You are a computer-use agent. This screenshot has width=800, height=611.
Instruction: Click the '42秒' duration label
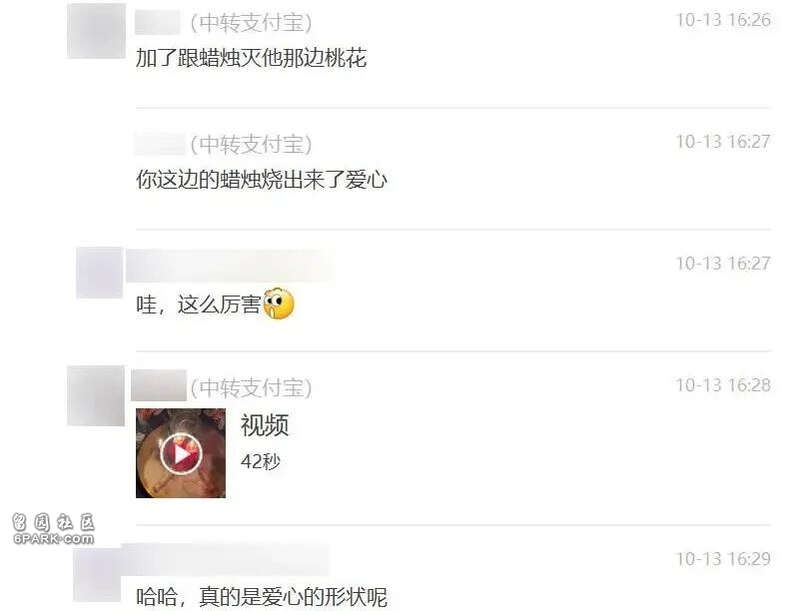click(x=260, y=462)
